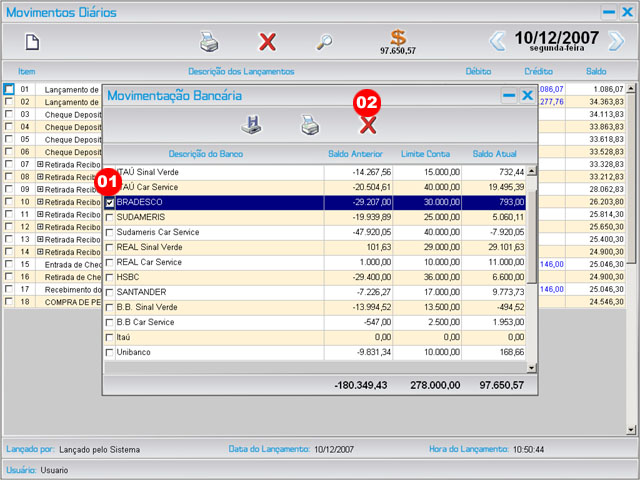This screenshot has height=480, width=640.
Task: Sort by Saldo Anterior column header
Action: (354, 153)
